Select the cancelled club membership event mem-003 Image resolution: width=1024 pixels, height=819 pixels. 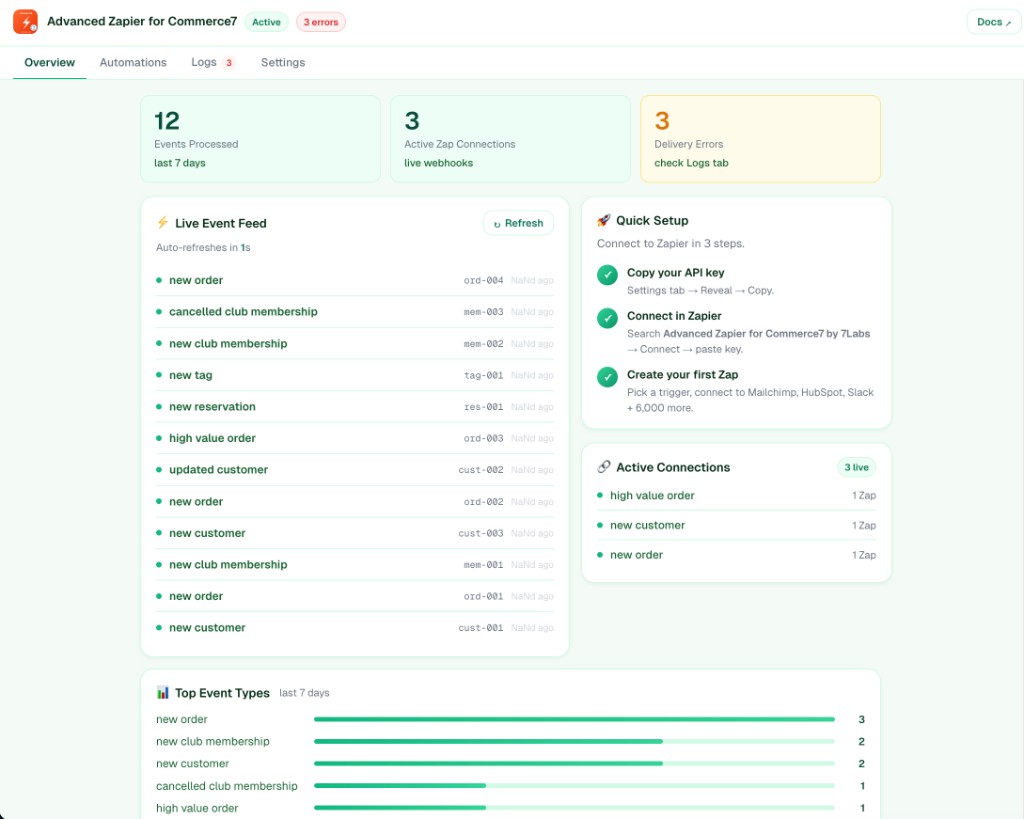[x=355, y=312]
